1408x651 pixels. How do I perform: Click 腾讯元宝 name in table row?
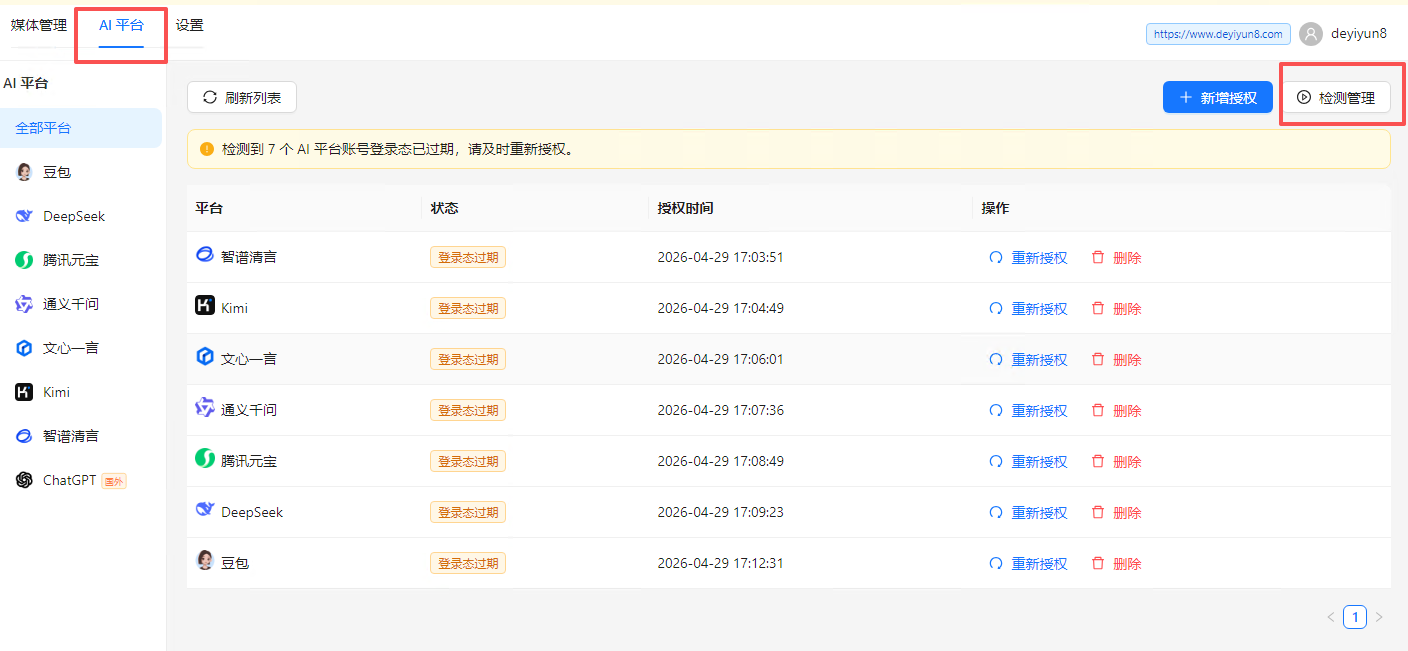tap(249, 461)
